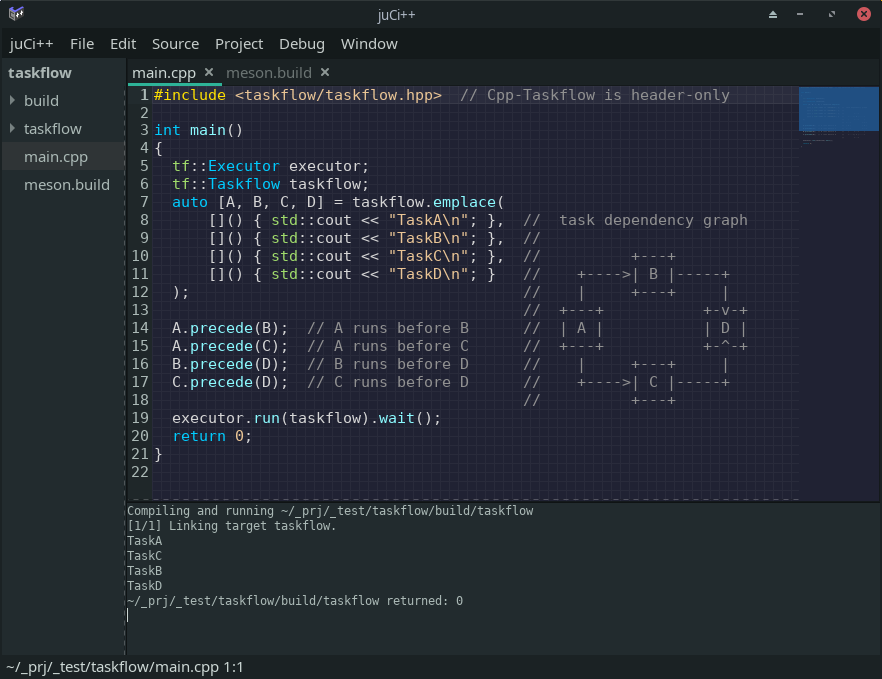The width and height of the screenshot is (882, 679).
Task: Close the juCi++ window
Action: 864,14
